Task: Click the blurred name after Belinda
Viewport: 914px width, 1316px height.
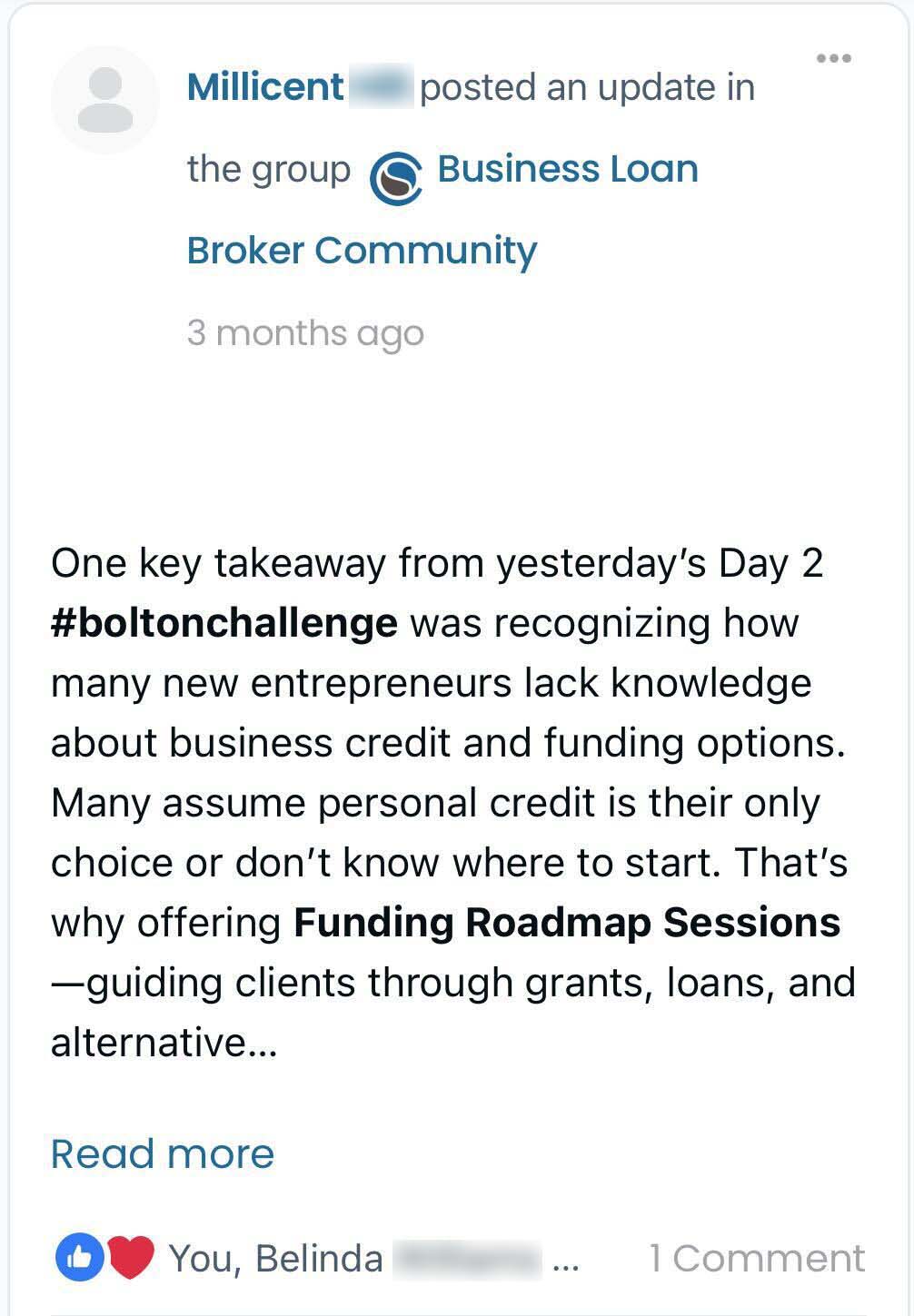Action: coord(467,1259)
